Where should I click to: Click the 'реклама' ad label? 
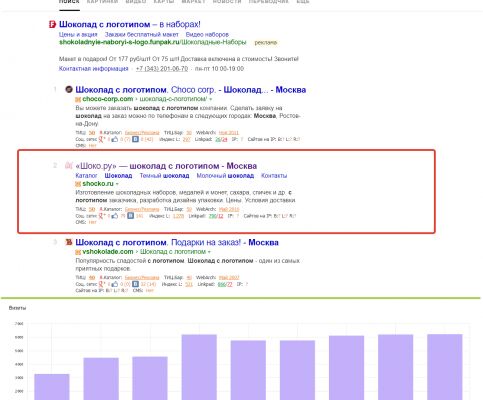click(266, 43)
